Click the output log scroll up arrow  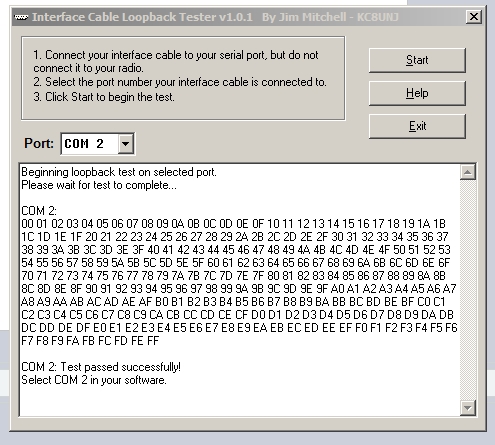468,172
